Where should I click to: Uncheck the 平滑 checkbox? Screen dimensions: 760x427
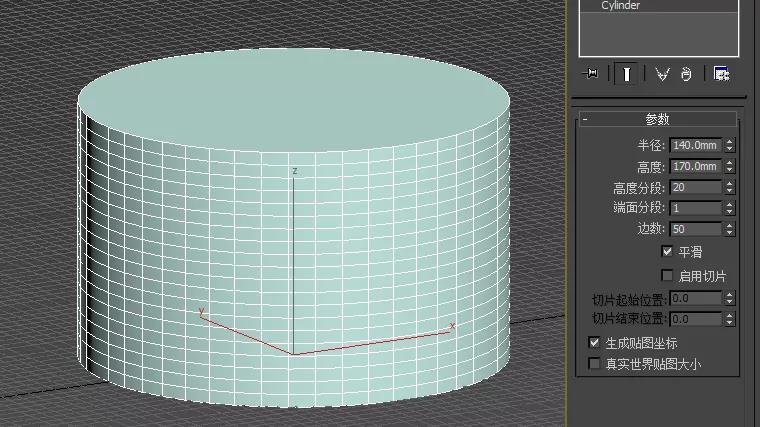667,251
